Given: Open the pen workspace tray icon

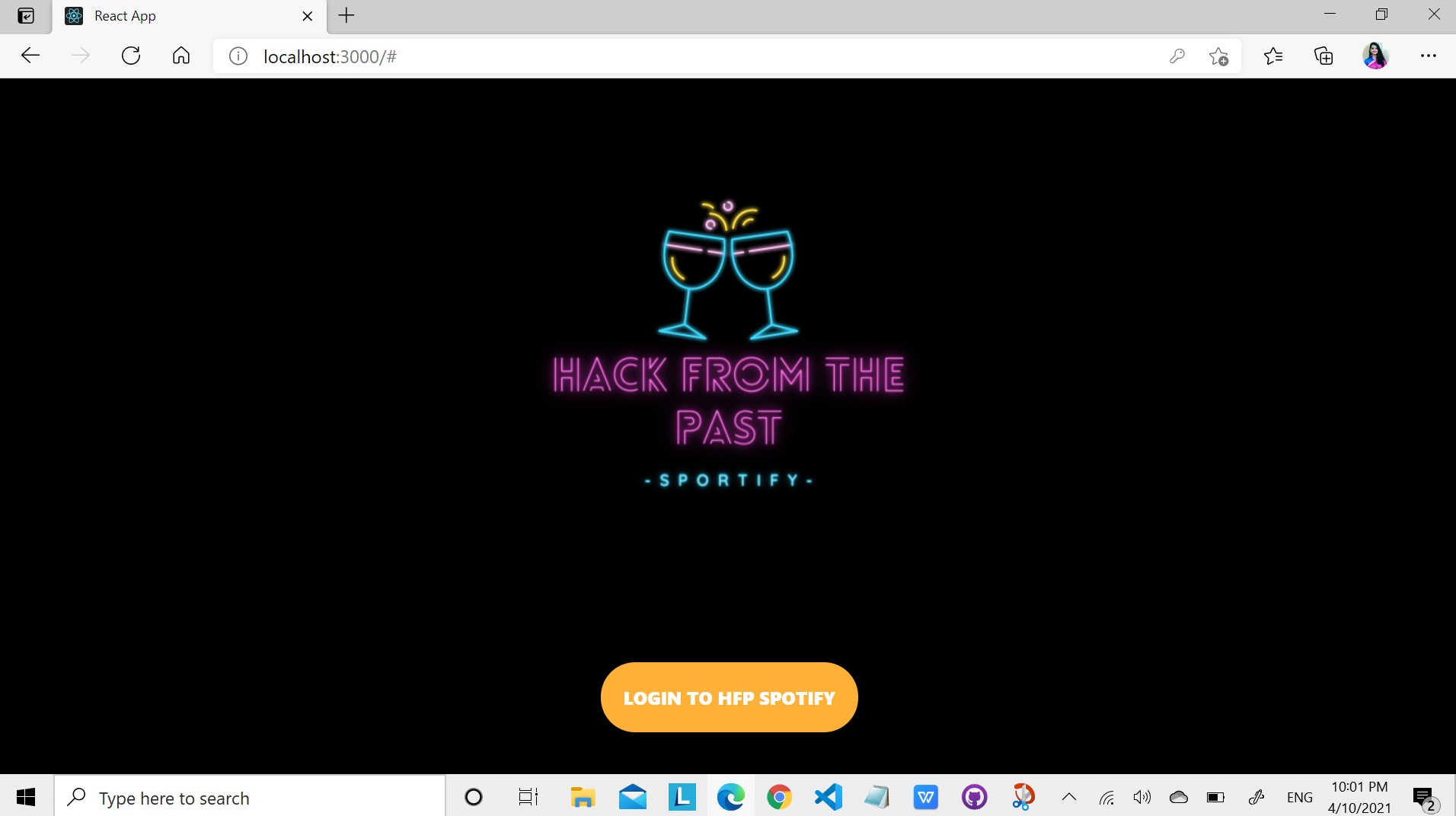Looking at the screenshot, I should tap(1256, 797).
